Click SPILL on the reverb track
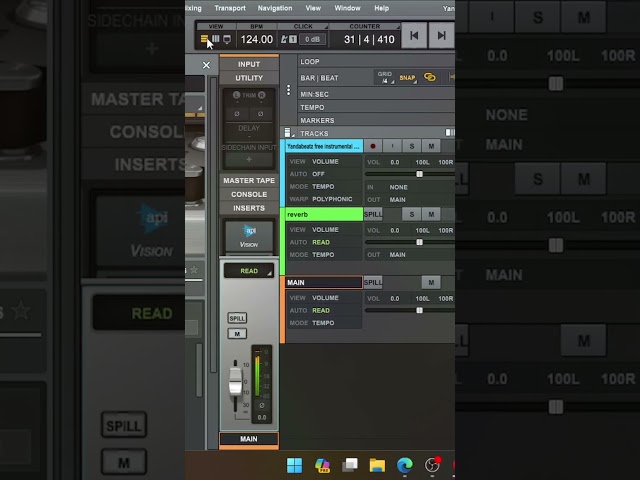The height and width of the screenshot is (480, 640). pos(373,214)
